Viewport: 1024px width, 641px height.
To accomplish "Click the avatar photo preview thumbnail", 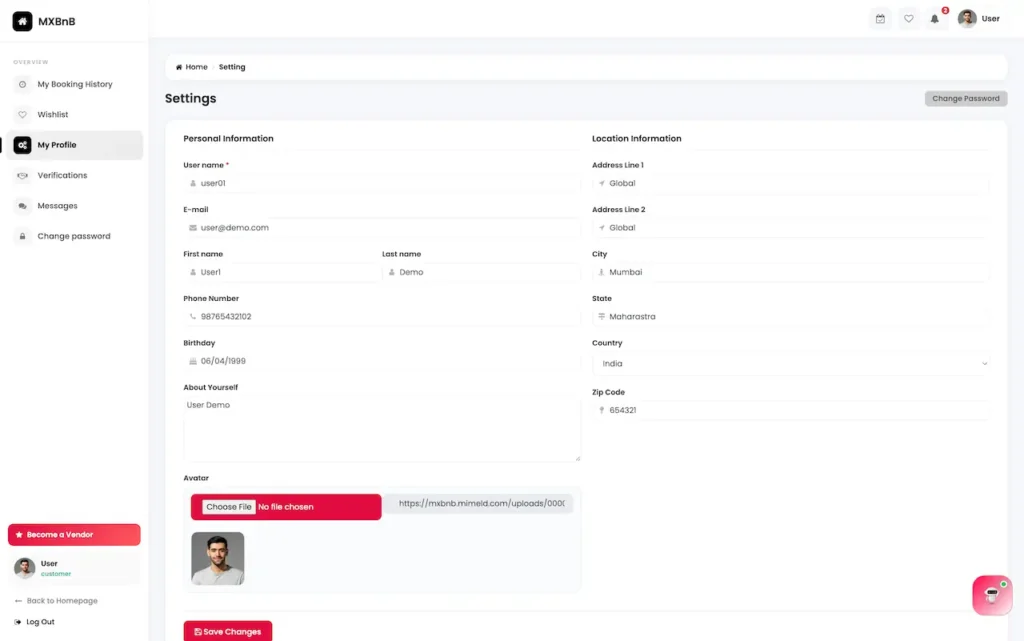I will coord(217,558).
